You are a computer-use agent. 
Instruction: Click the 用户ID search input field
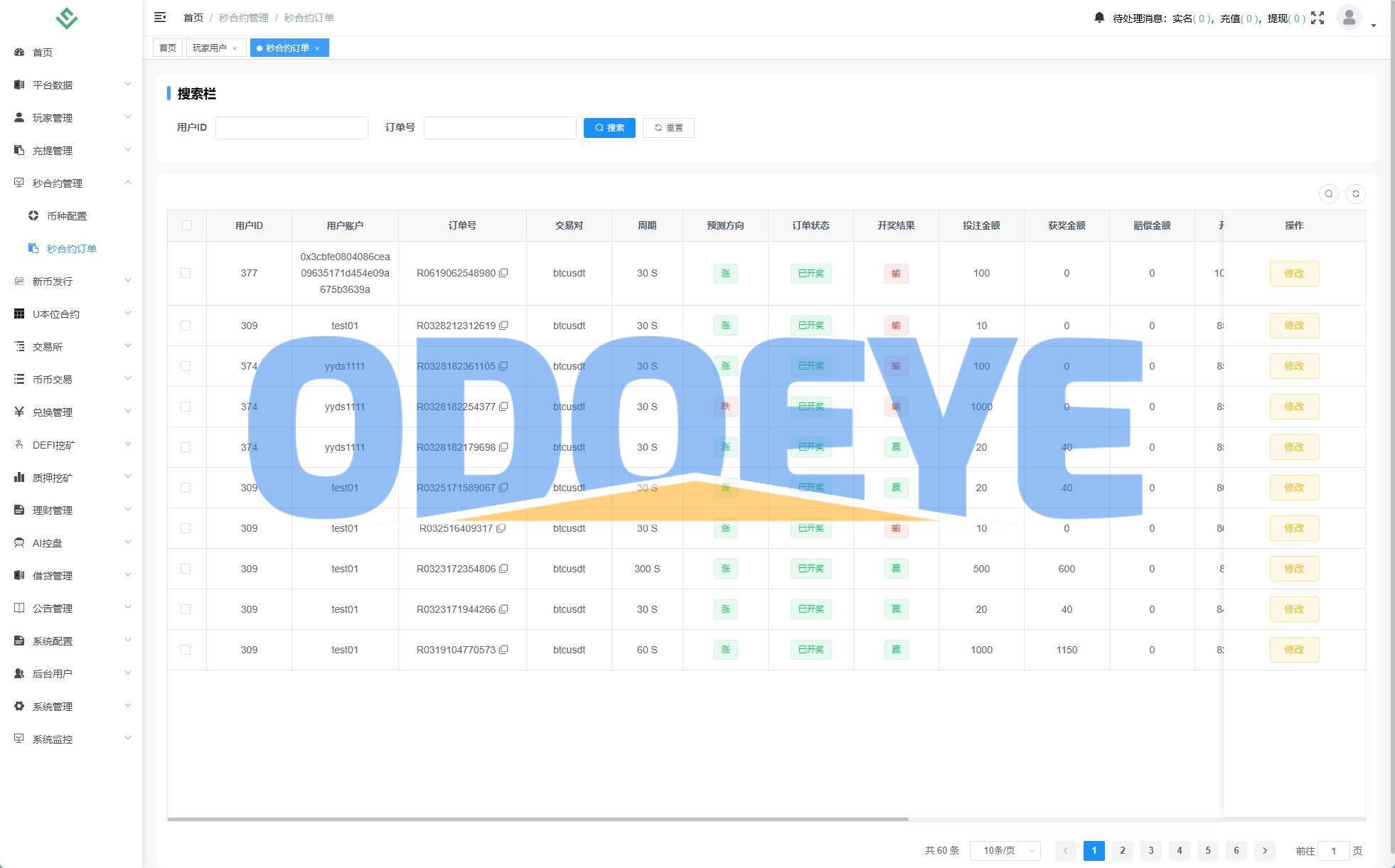[292, 128]
